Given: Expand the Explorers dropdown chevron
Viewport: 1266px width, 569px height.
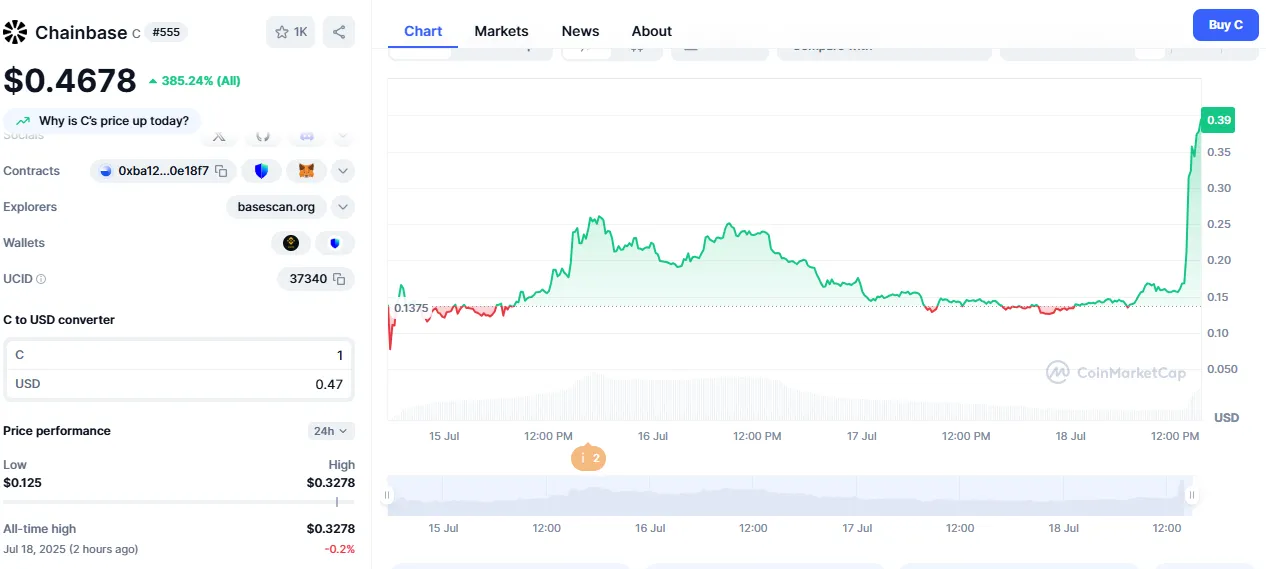Looking at the screenshot, I should point(343,207).
